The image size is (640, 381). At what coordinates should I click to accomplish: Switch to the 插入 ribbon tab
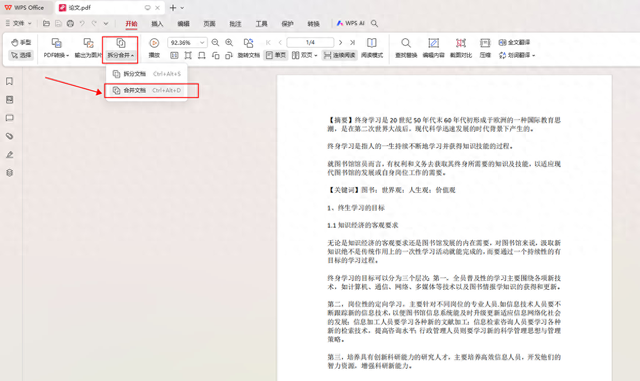pyautogui.click(x=157, y=24)
